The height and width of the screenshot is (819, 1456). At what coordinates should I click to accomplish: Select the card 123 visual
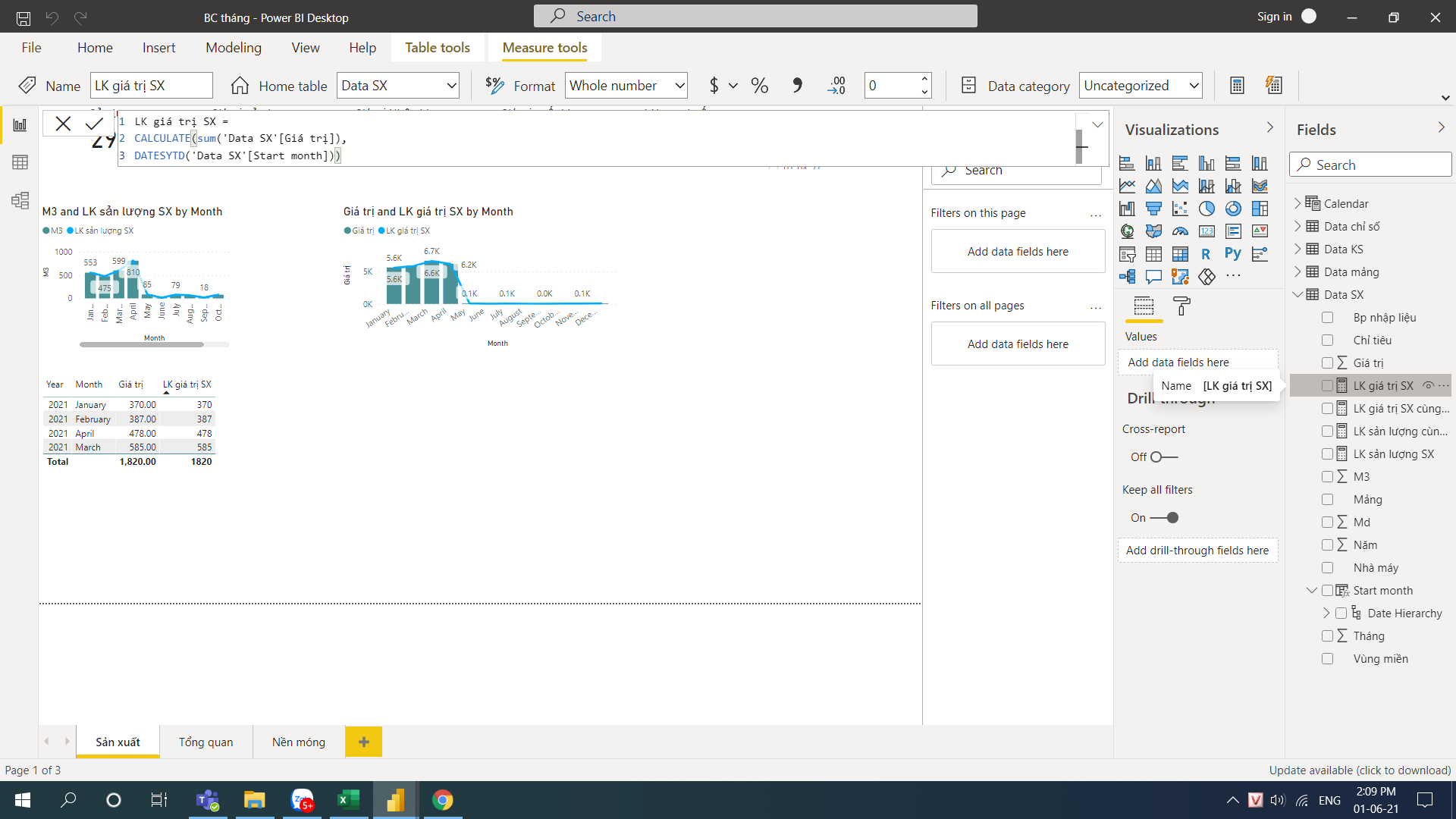(1207, 231)
